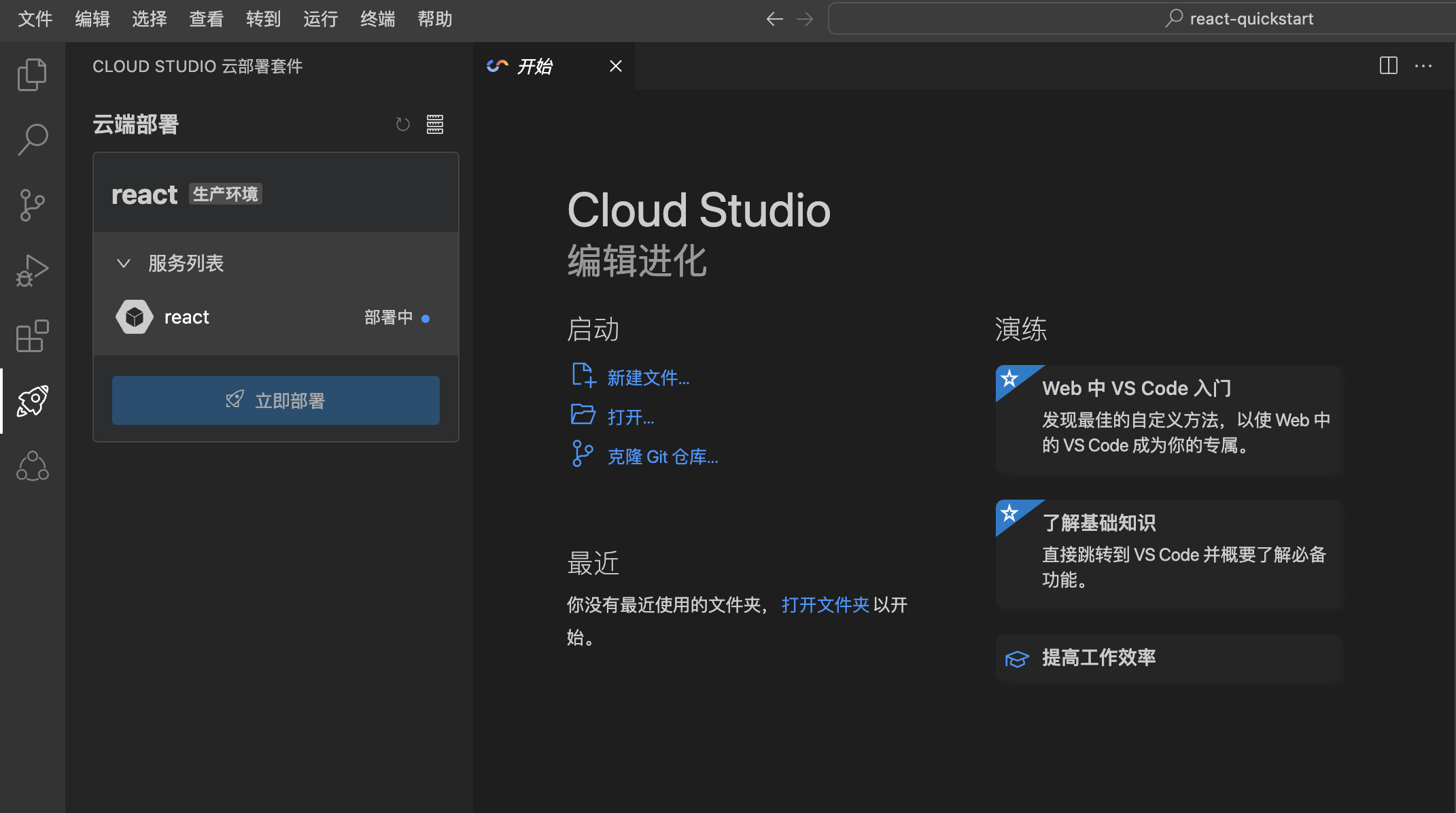Viewport: 1456px width, 813px height.
Task: Open the Explorer files icon
Action: pyautogui.click(x=32, y=74)
